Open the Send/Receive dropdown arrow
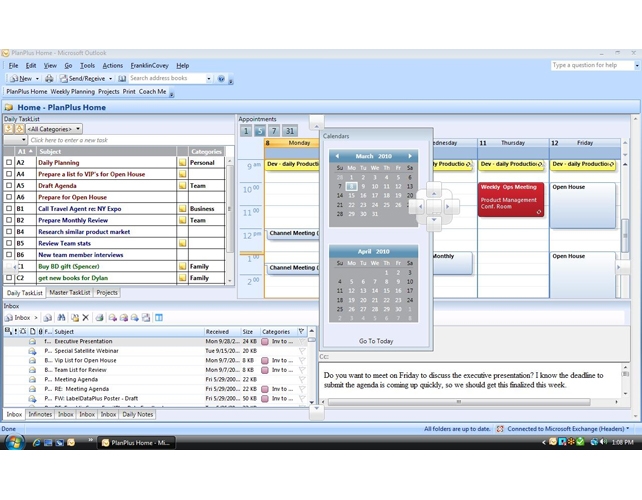Viewport: 642px width, 500px height. 111,79
